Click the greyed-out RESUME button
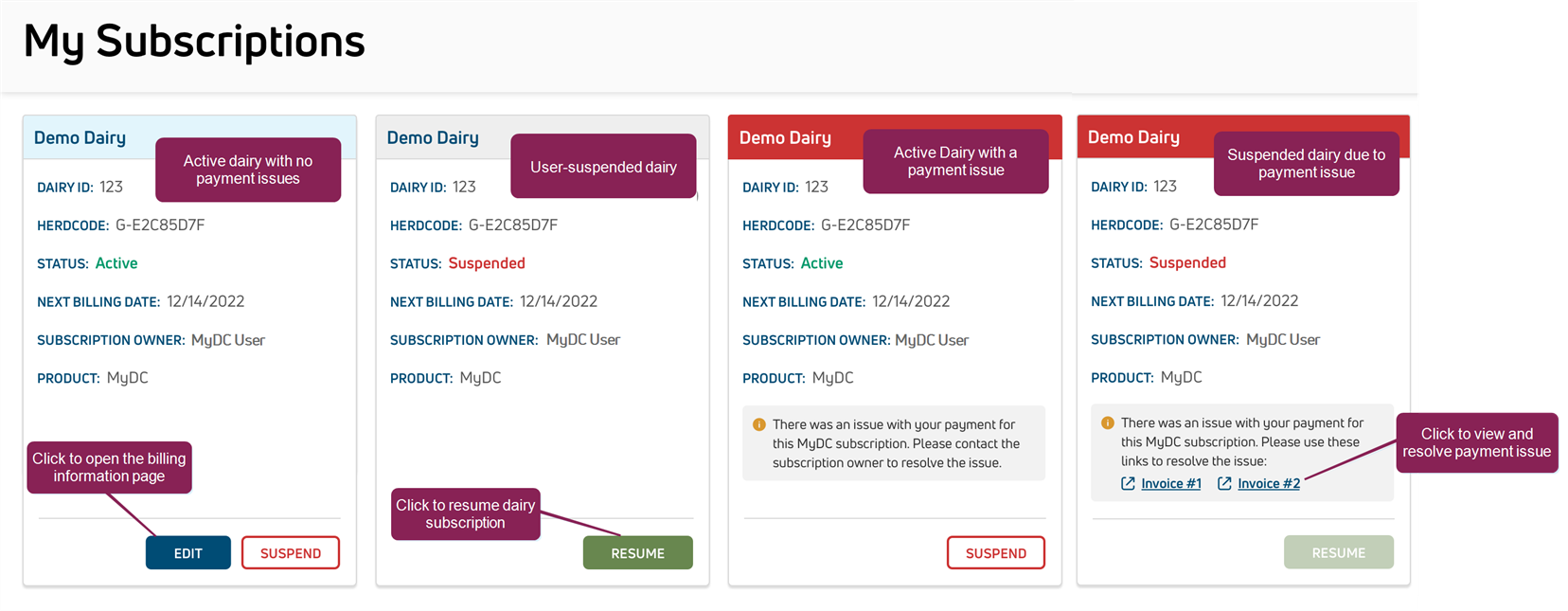Screen dimensions: 1568x611 tap(1338, 552)
